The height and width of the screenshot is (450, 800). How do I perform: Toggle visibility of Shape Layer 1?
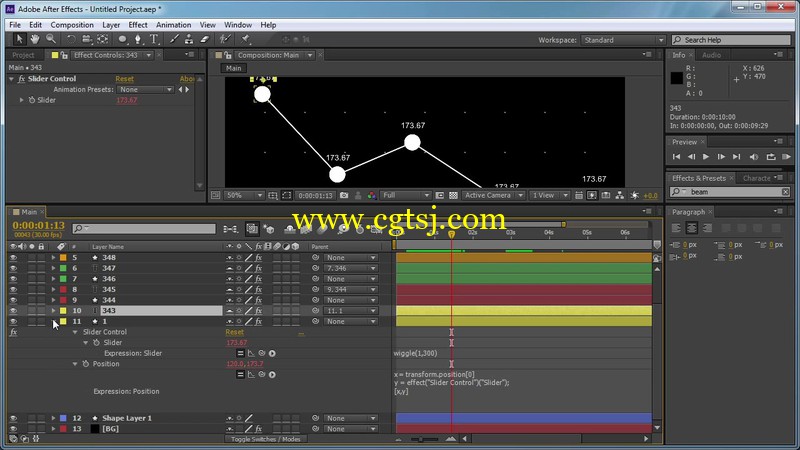click(x=13, y=418)
